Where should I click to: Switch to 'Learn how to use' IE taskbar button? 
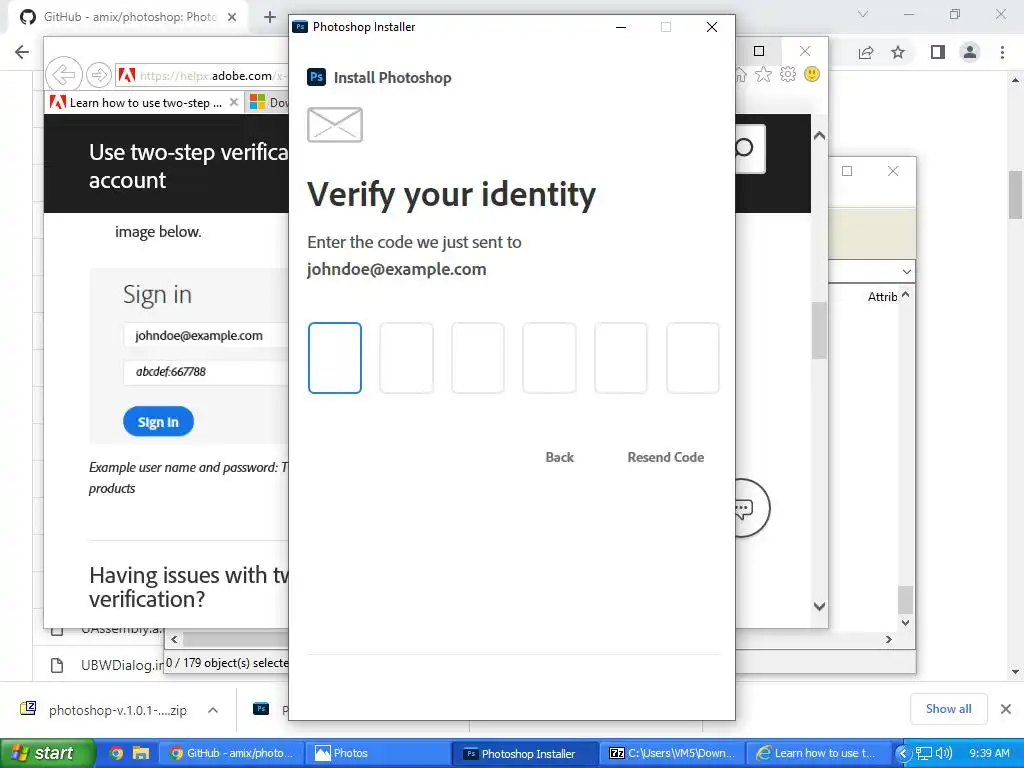(819, 753)
